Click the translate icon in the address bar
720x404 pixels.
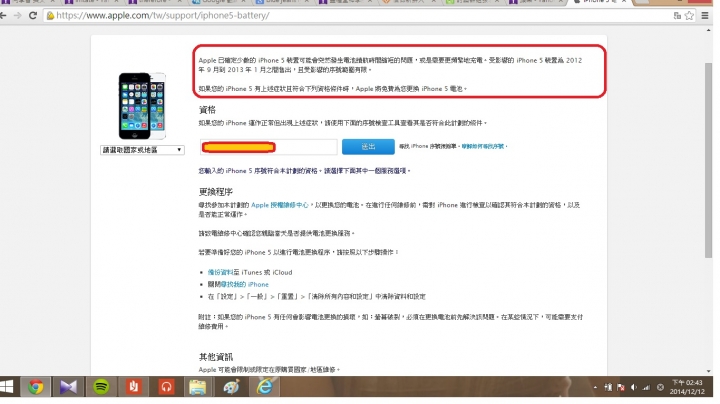(x=677, y=16)
